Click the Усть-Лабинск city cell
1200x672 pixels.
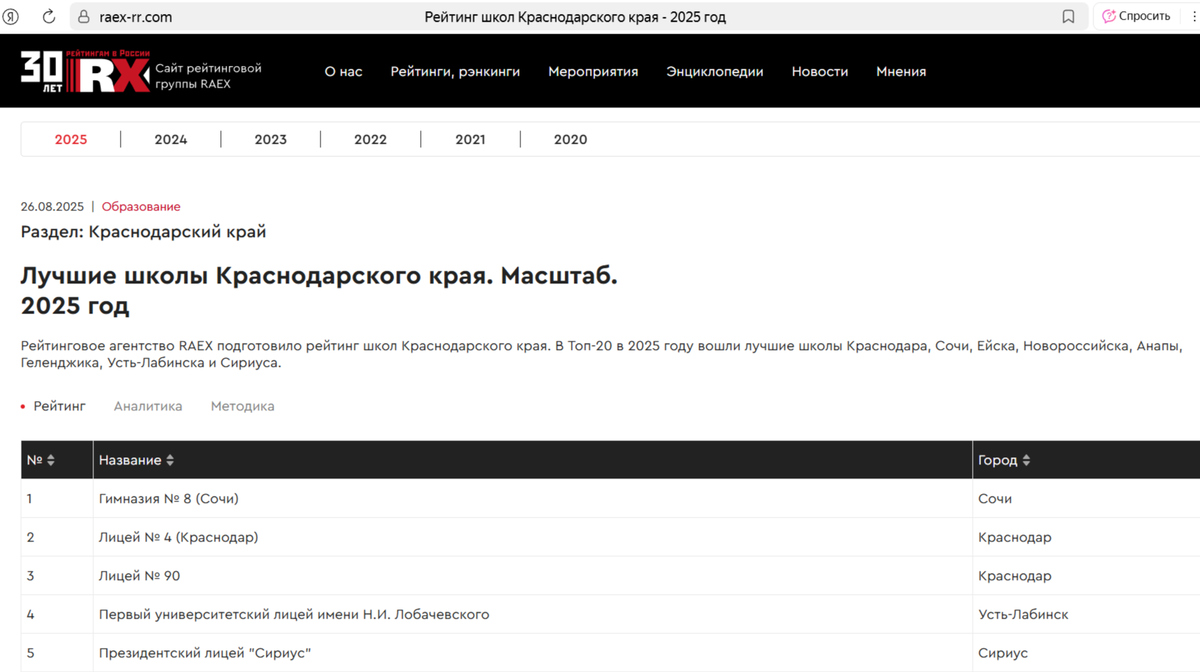click(x=1023, y=614)
